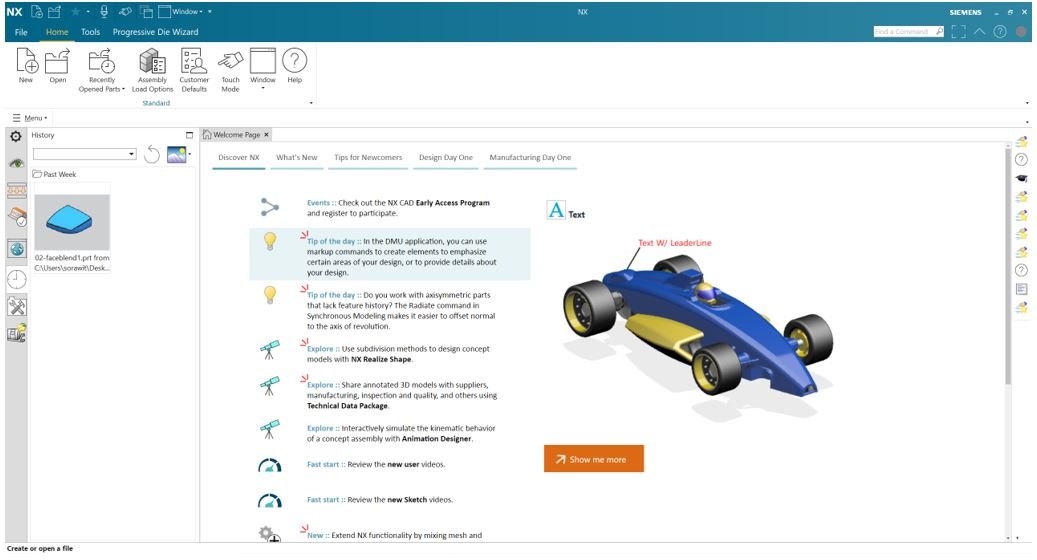This screenshot has width=1037, height=560.
Task: Minimize ribbon with the up chevron
Action: 979,31
